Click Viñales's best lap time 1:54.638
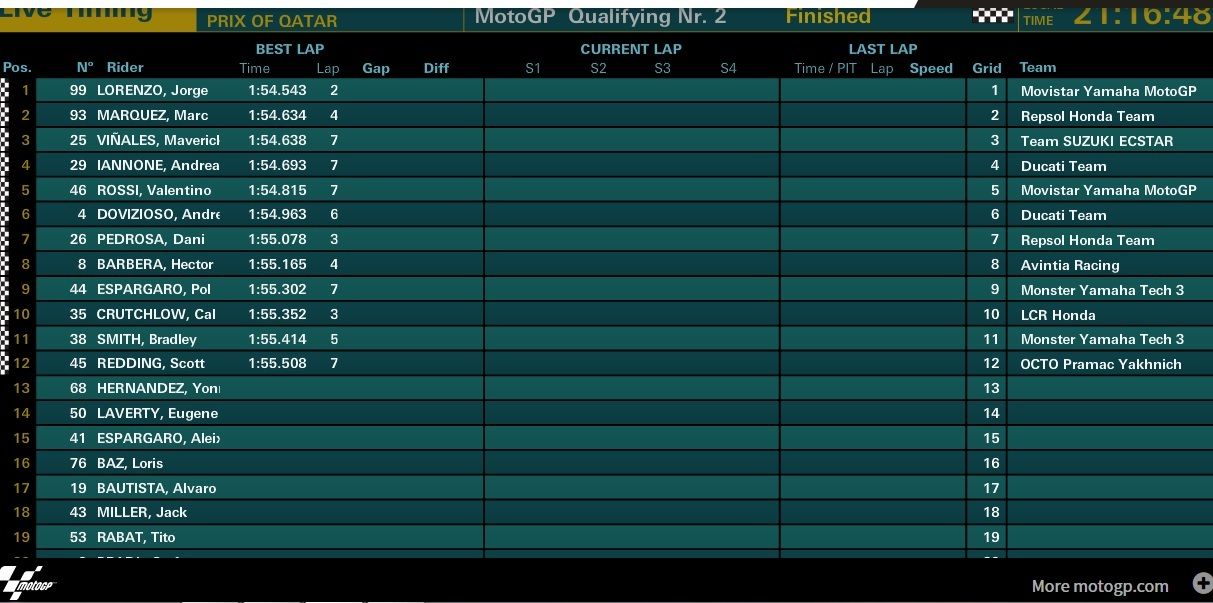1213x603 pixels. coord(277,141)
